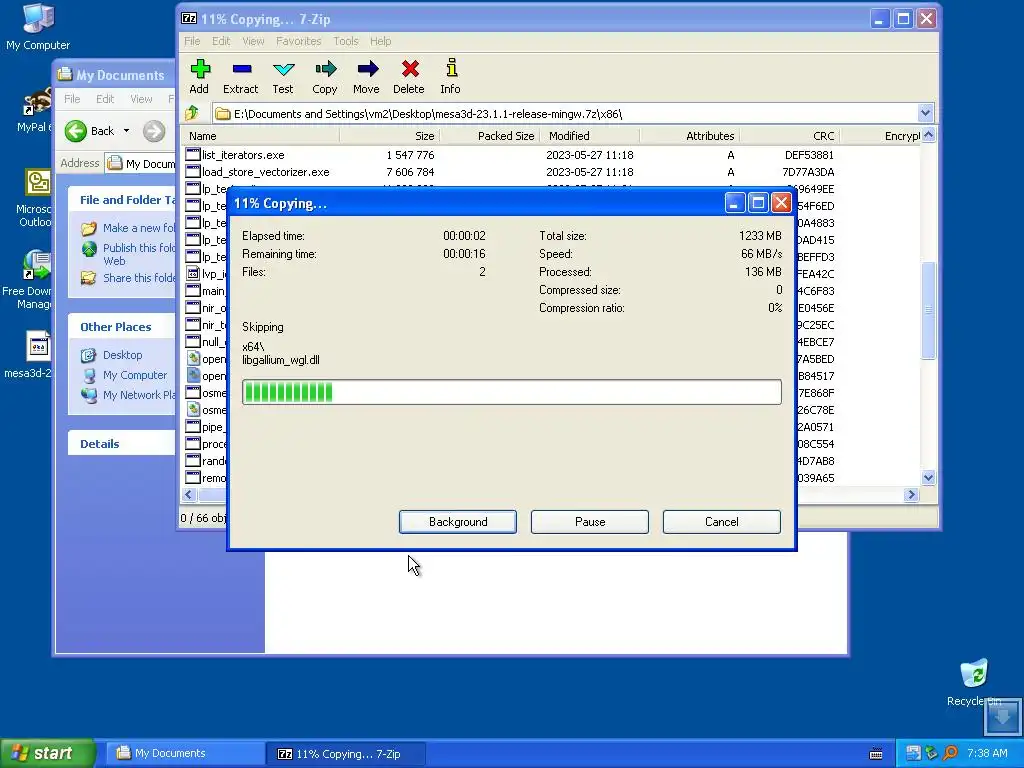The height and width of the screenshot is (768, 1024).
Task: Click Publish this folder to the Web link
Action: pyautogui.click(x=128, y=254)
